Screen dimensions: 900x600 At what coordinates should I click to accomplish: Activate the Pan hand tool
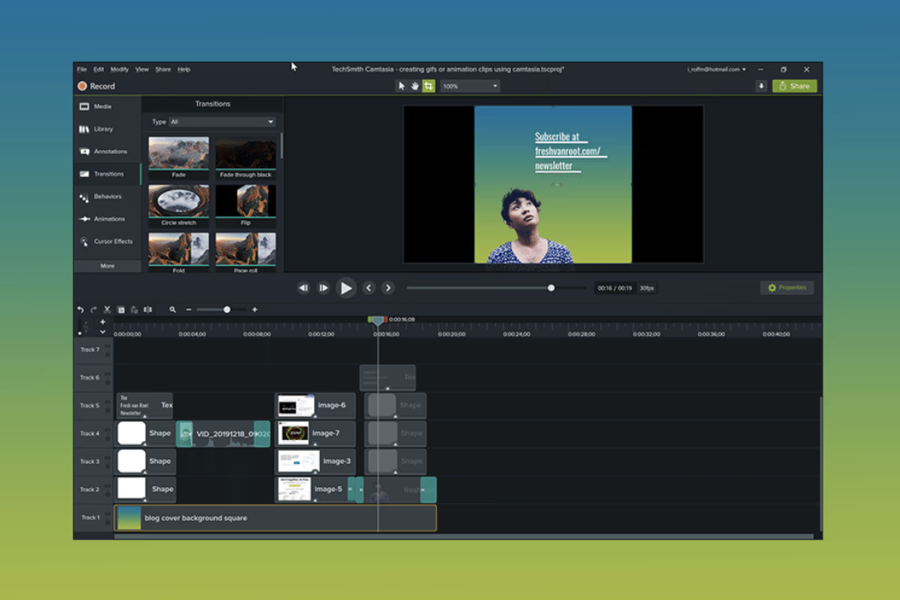pos(414,86)
